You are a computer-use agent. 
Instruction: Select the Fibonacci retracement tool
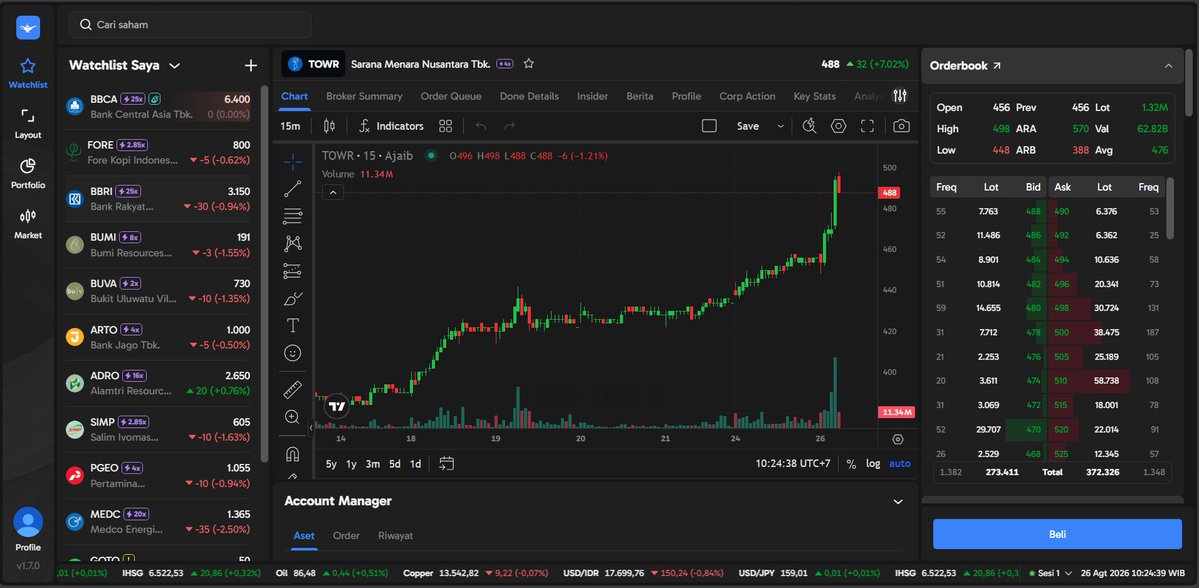click(292, 216)
